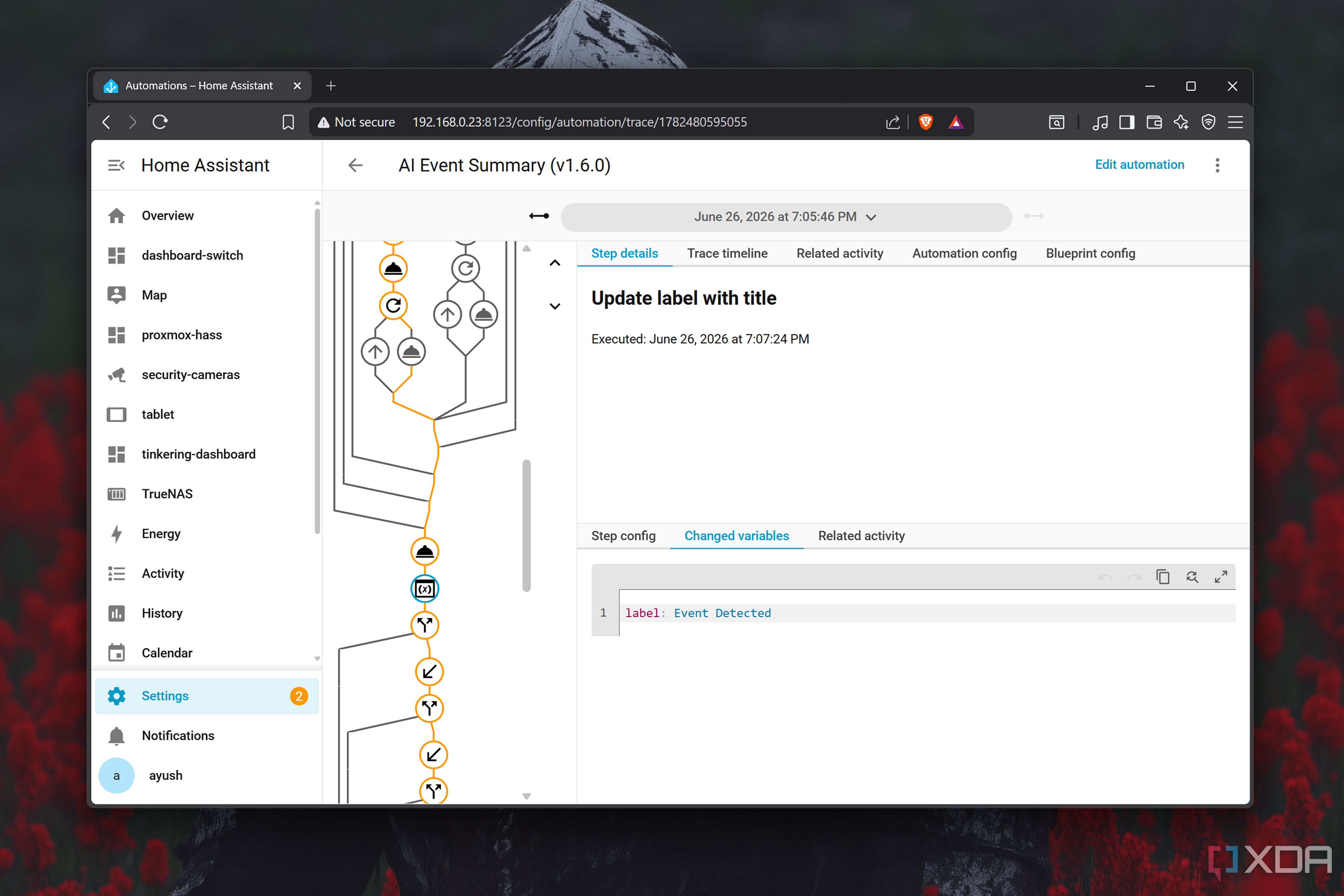
Task: Open the Brave Rewards icon
Action: [x=956, y=122]
